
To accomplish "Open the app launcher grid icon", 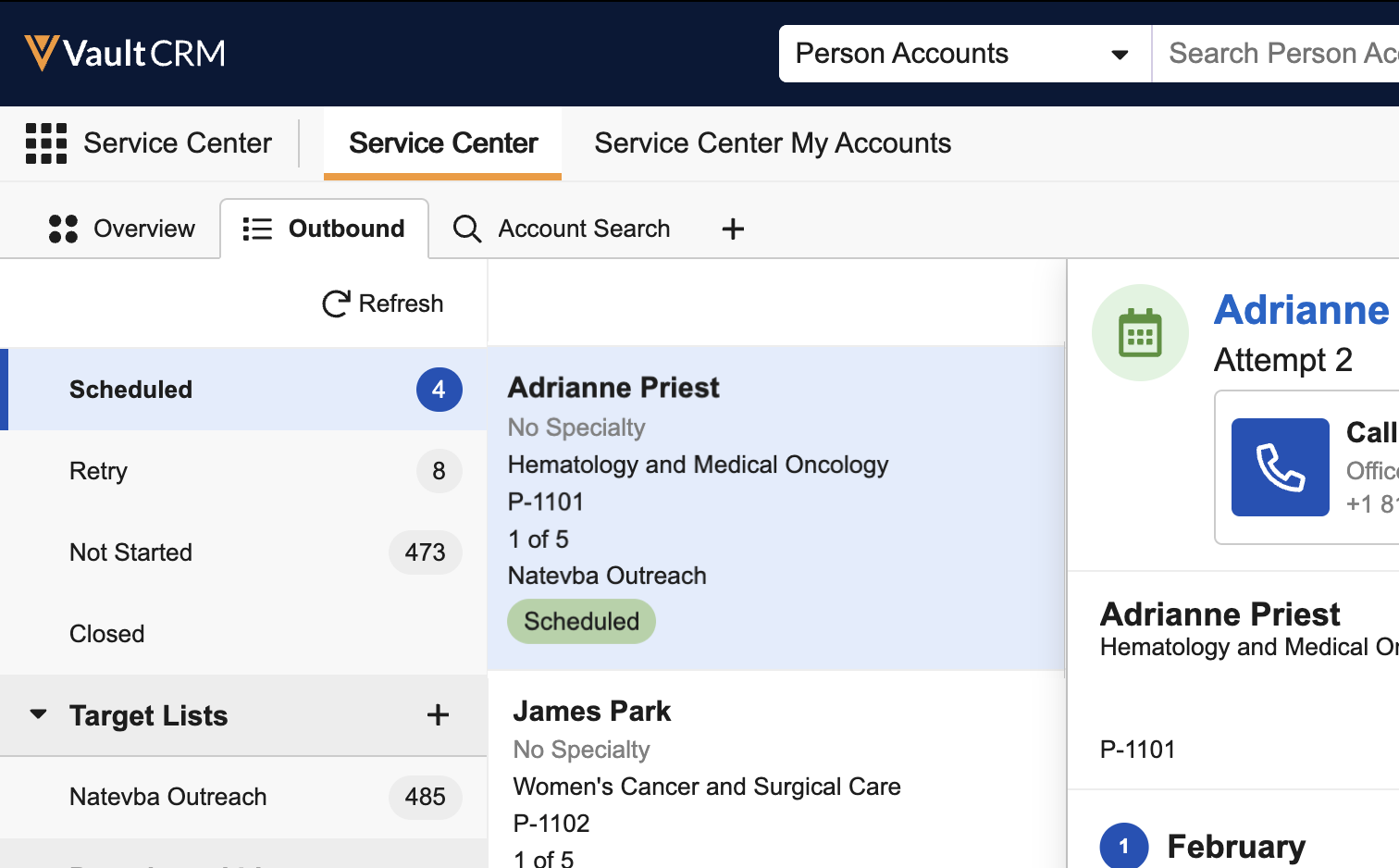I will 45,143.
